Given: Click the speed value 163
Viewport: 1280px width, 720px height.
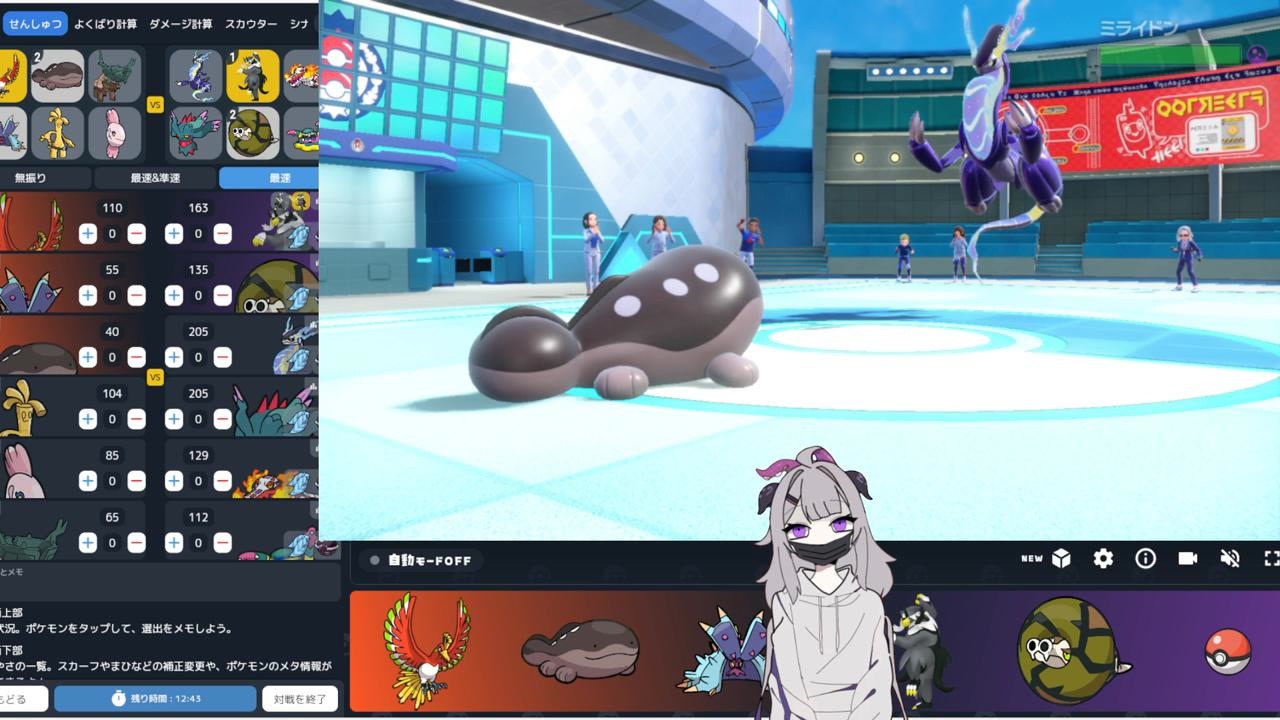Looking at the screenshot, I should 198,208.
